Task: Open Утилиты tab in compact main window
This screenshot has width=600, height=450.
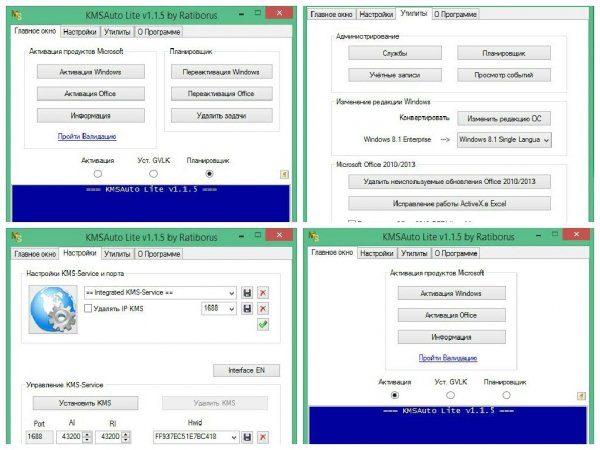Action: tap(414, 253)
